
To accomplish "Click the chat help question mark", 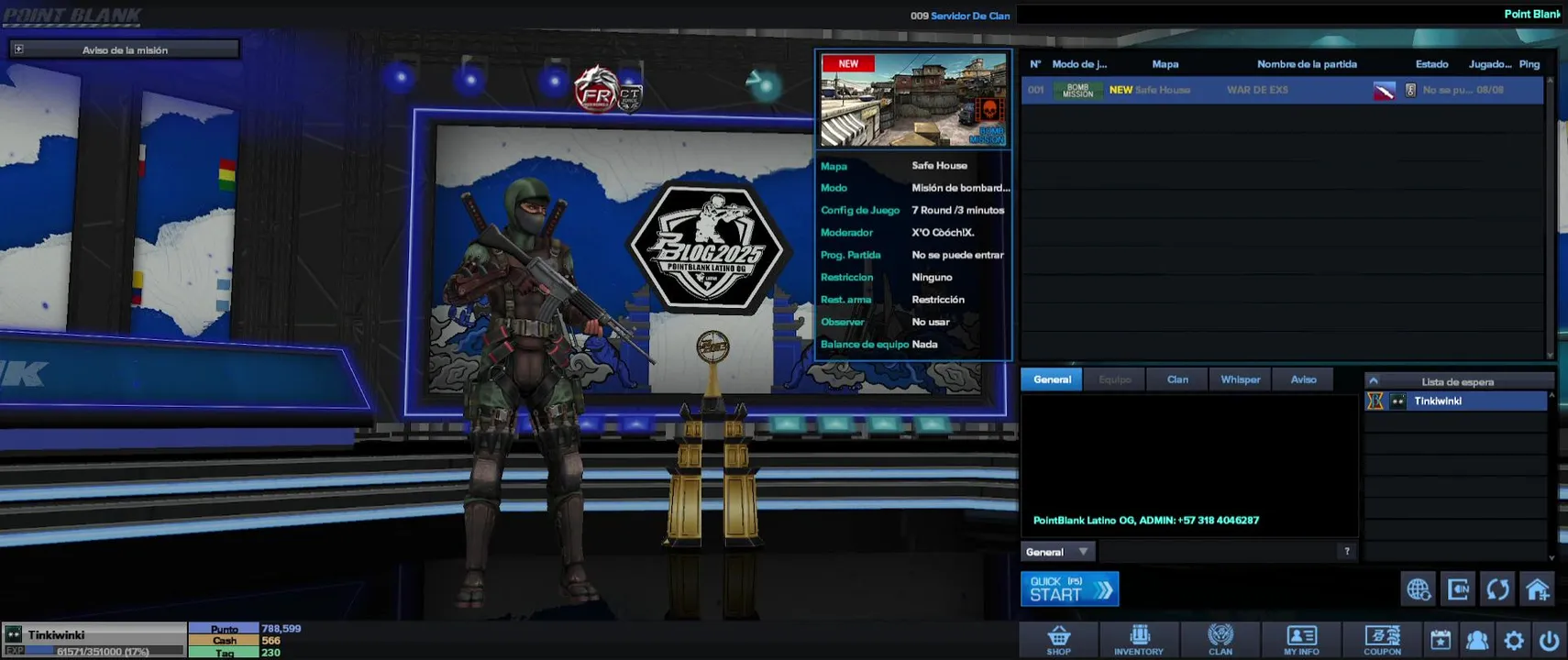I will (x=1346, y=551).
